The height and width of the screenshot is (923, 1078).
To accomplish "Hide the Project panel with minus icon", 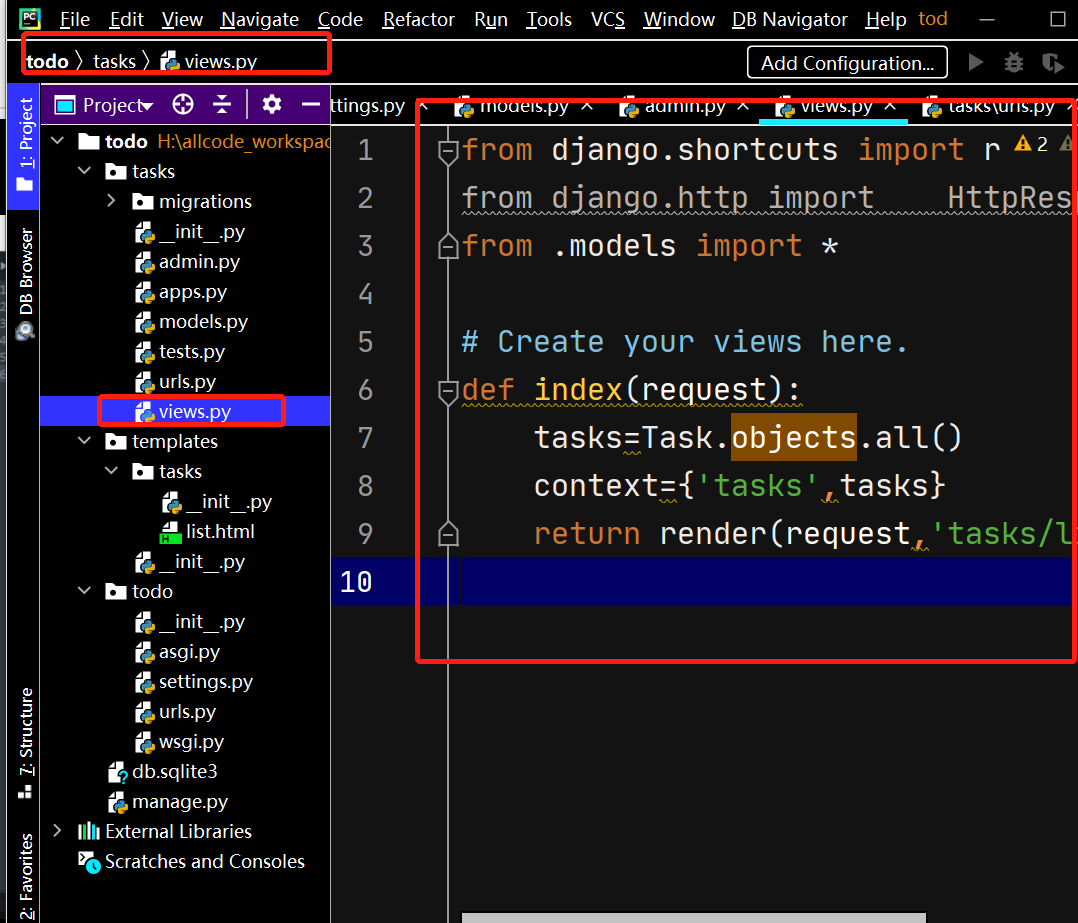I will pyautogui.click(x=311, y=104).
